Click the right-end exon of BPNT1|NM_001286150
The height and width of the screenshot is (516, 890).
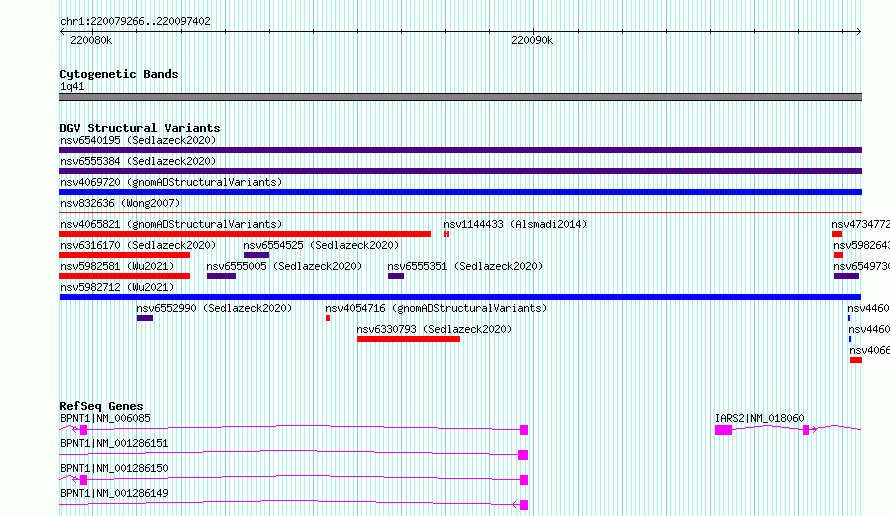(x=524, y=480)
